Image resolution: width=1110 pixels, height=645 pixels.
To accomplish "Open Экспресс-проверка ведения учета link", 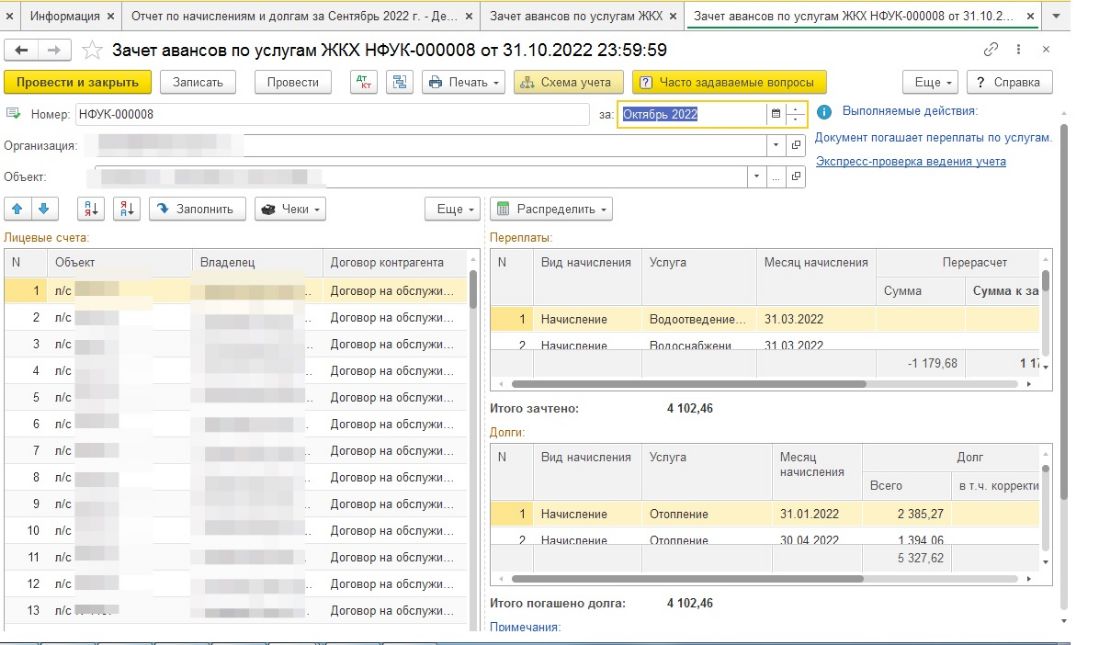I will [x=910, y=161].
